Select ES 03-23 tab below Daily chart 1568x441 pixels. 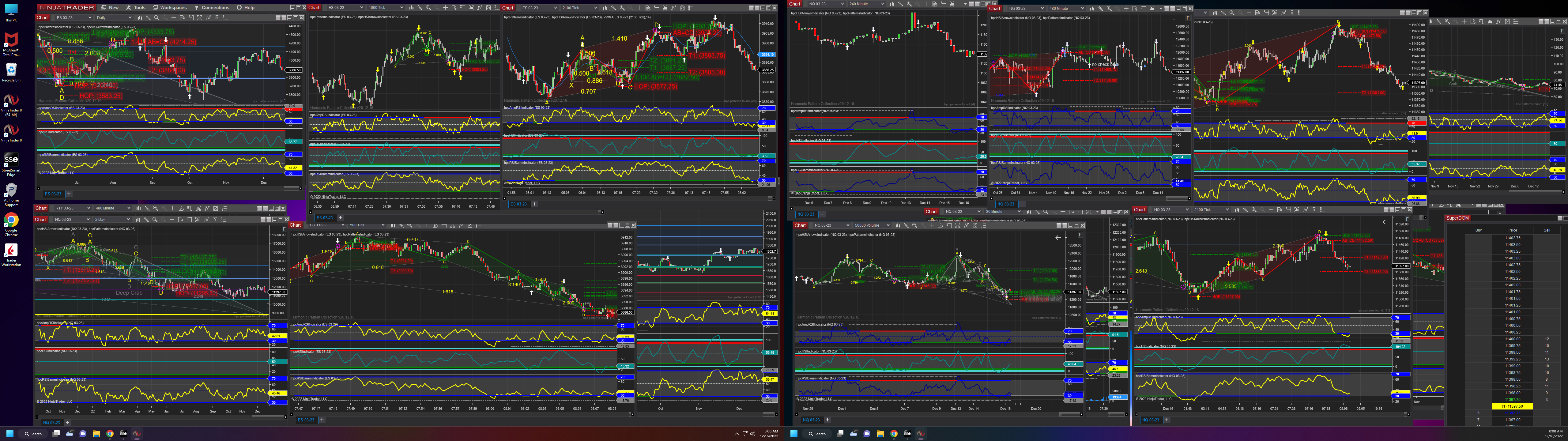click(x=53, y=194)
